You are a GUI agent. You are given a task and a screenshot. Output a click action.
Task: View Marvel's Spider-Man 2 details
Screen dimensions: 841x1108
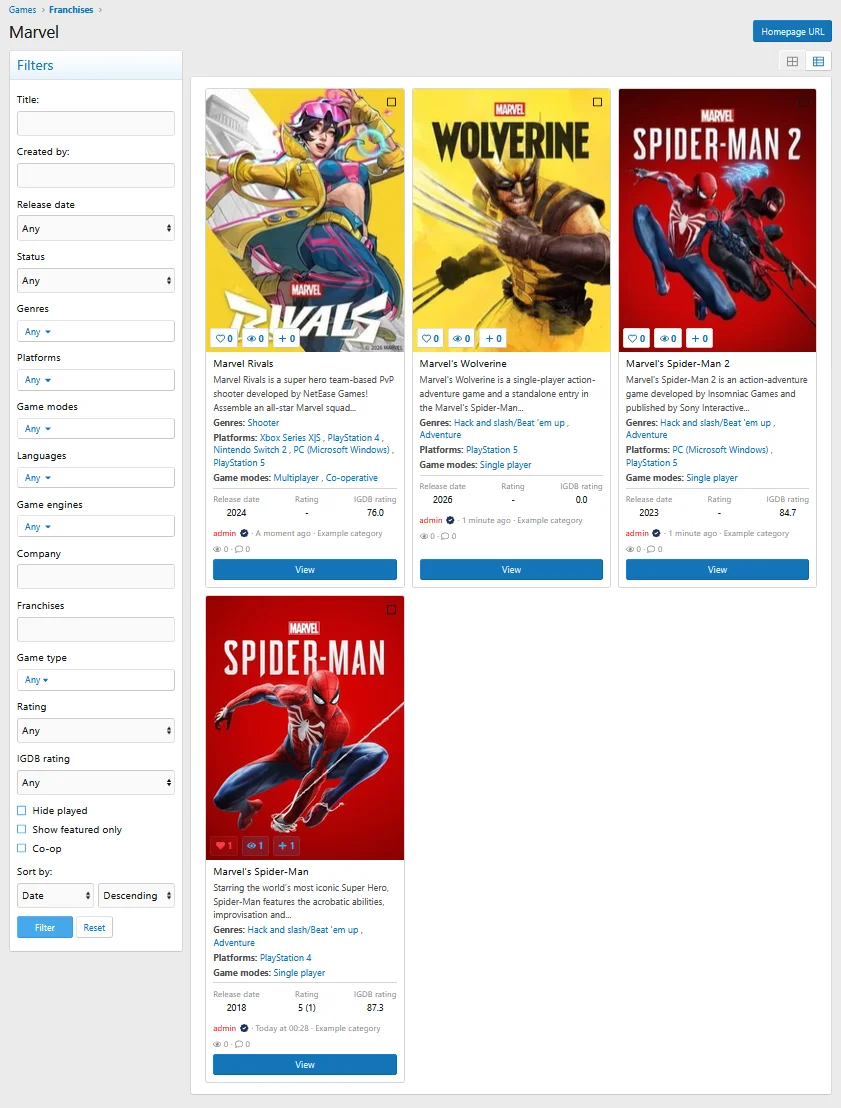click(x=717, y=570)
